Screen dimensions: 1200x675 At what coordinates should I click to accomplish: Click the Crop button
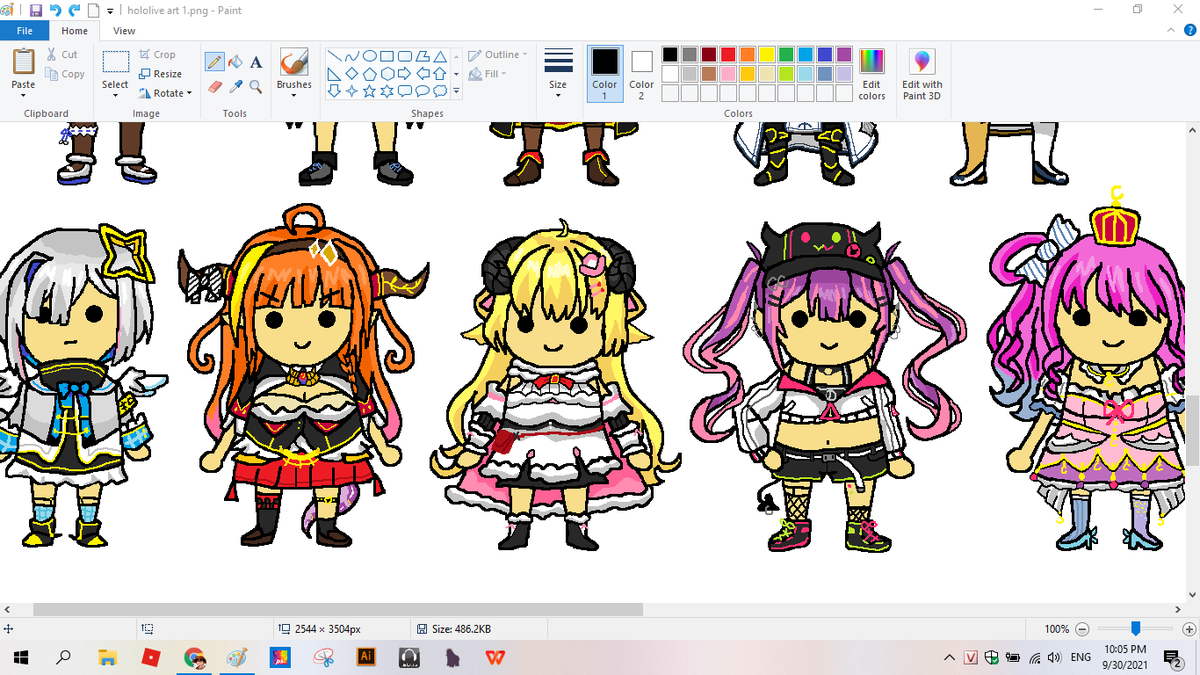pyautogui.click(x=158, y=55)
